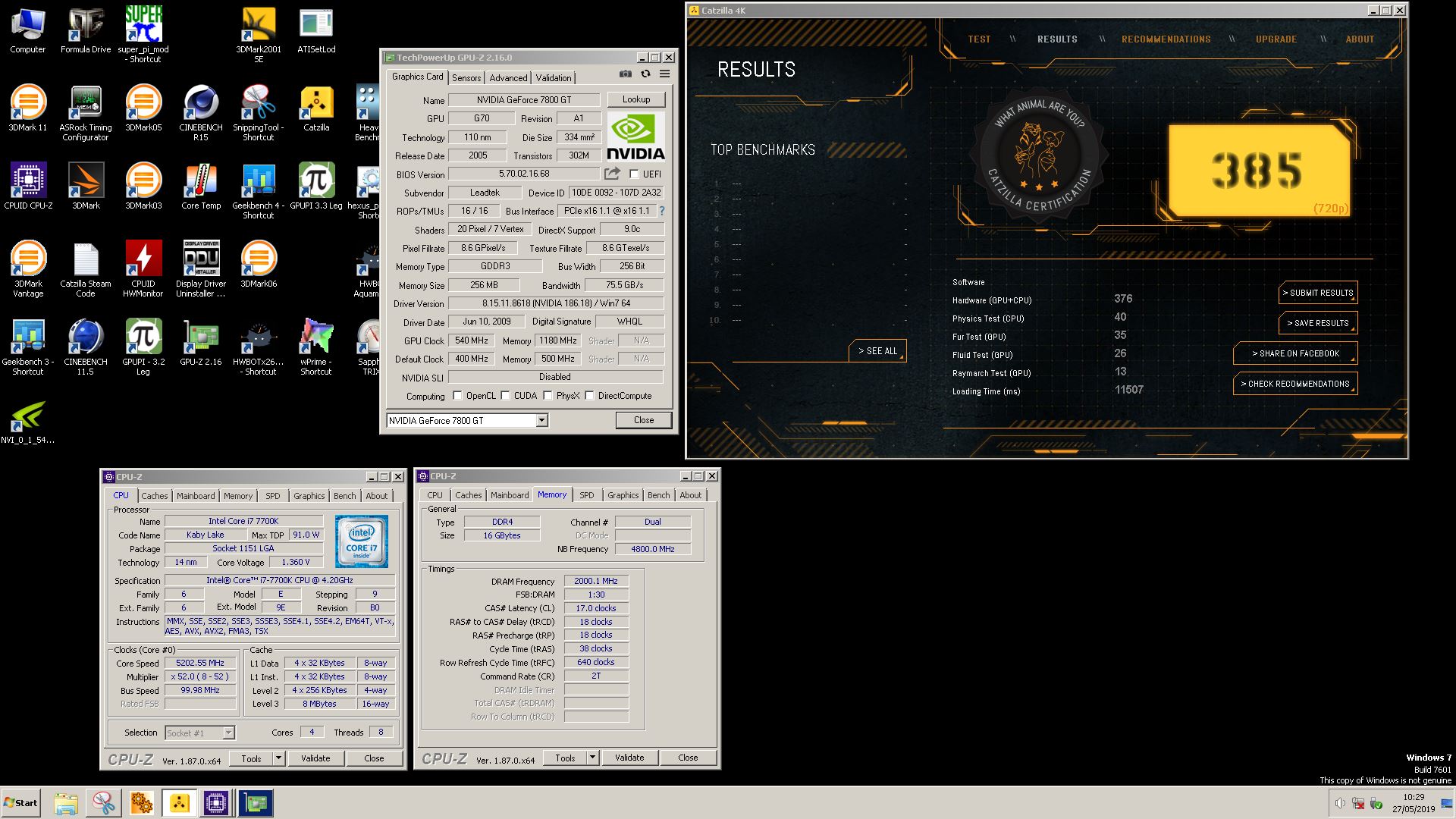Click the Bus Interface question mark
This screenshot has height=819, width=1456.
(661, 211)
